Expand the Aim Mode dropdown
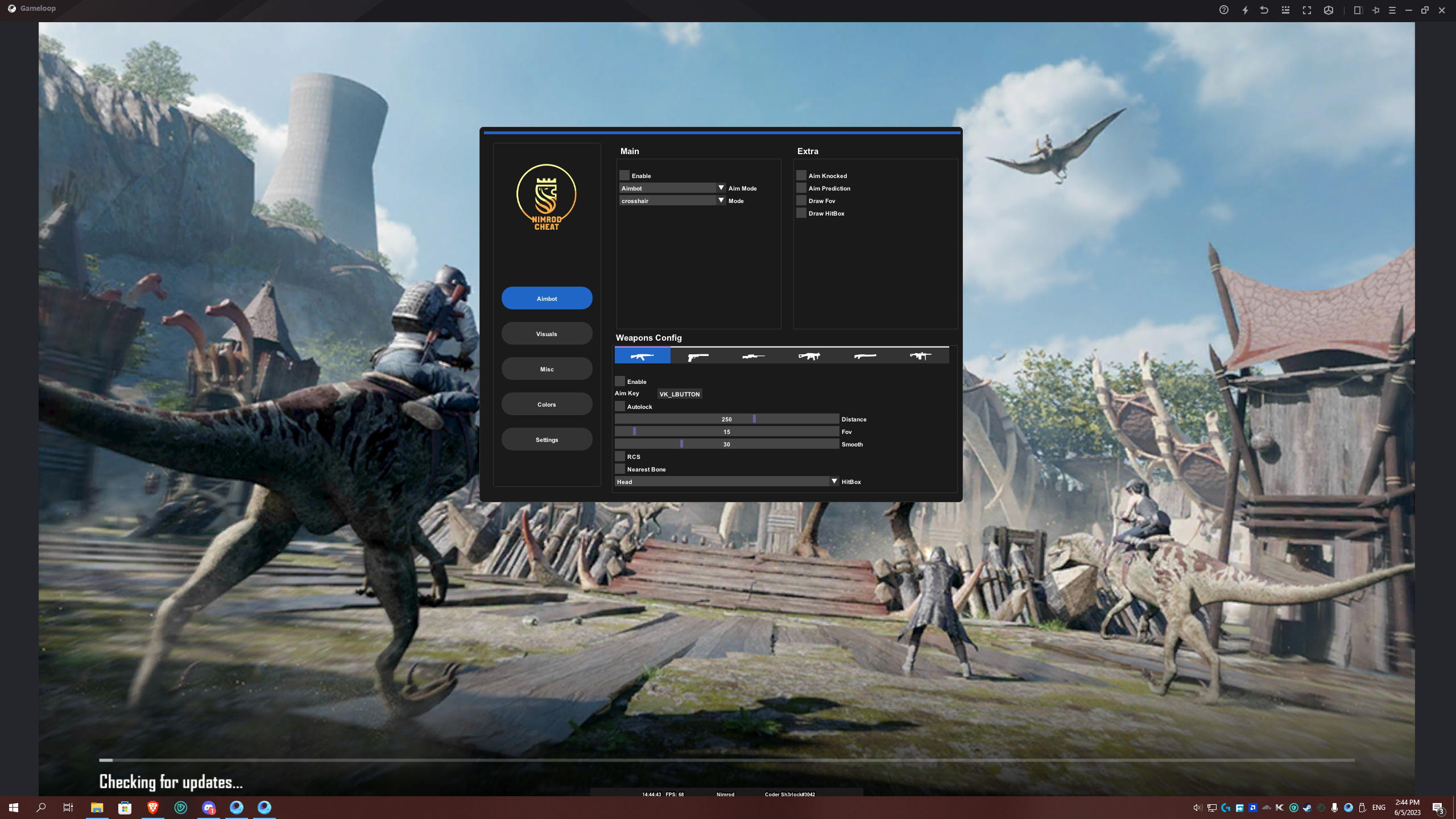Image resolution: width=1456 pixels, height=819 pixels. pyautogui.click(x=672, y=188)
